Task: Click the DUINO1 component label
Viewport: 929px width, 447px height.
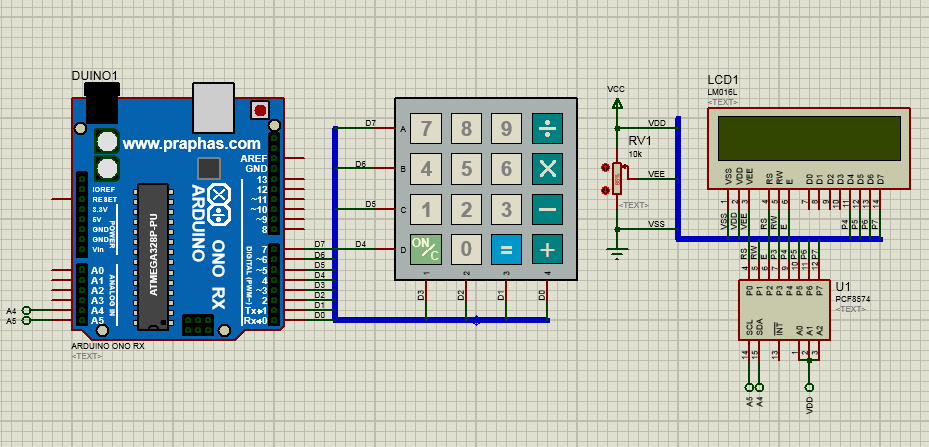Action: coord(95,76)
